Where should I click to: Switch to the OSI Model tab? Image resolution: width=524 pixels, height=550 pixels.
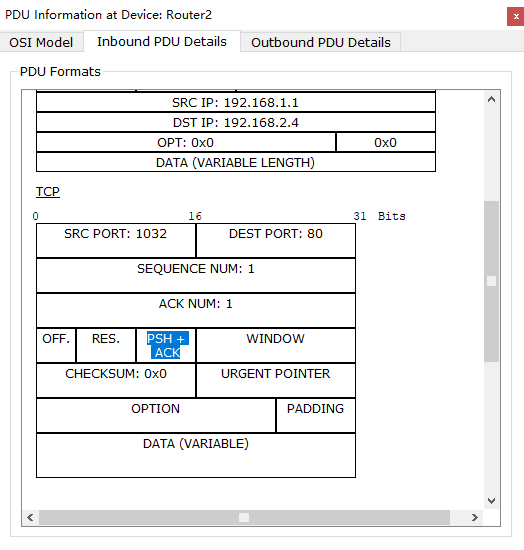[41, 42]
